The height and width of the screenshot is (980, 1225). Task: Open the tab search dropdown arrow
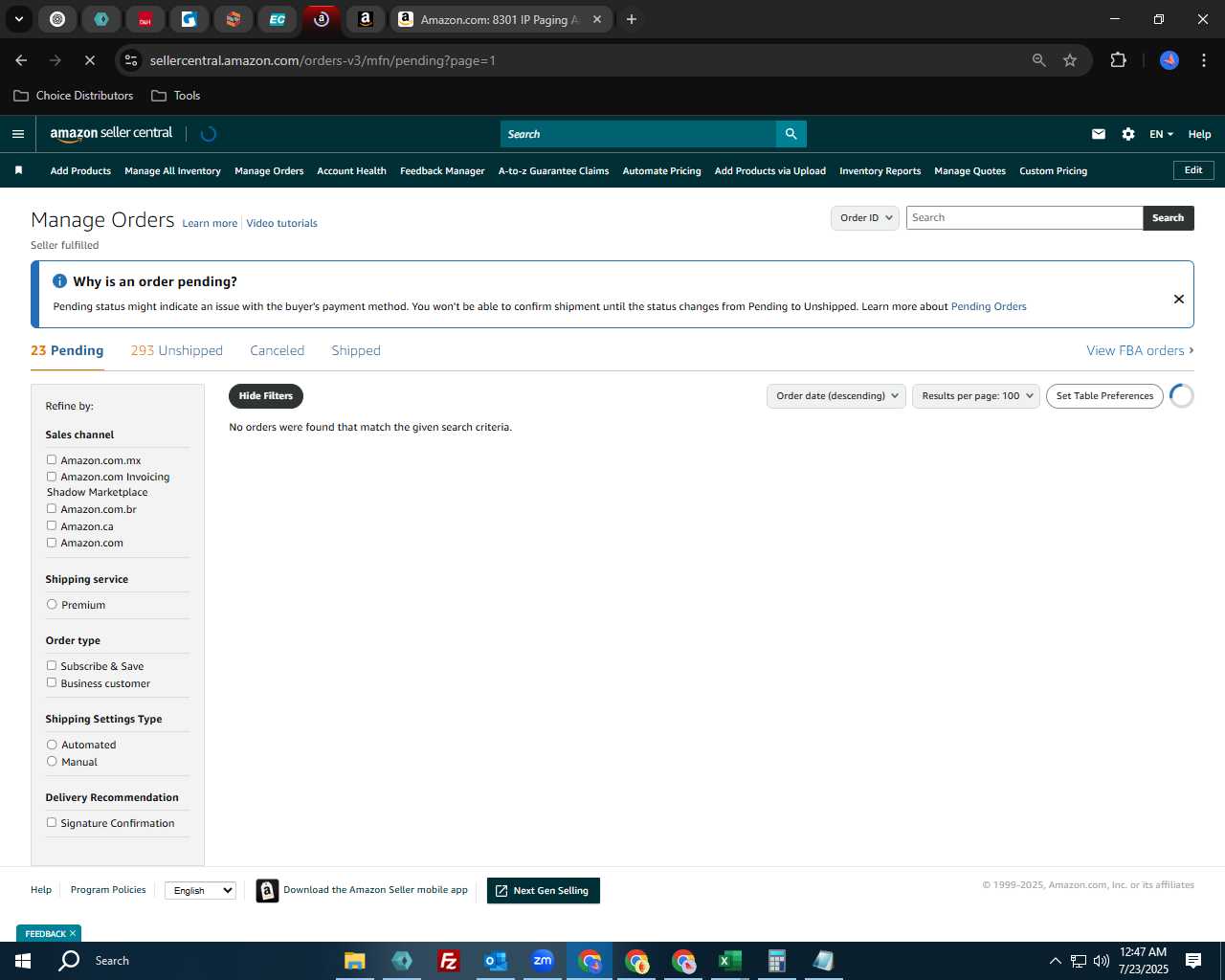click(x=18, y=19)
